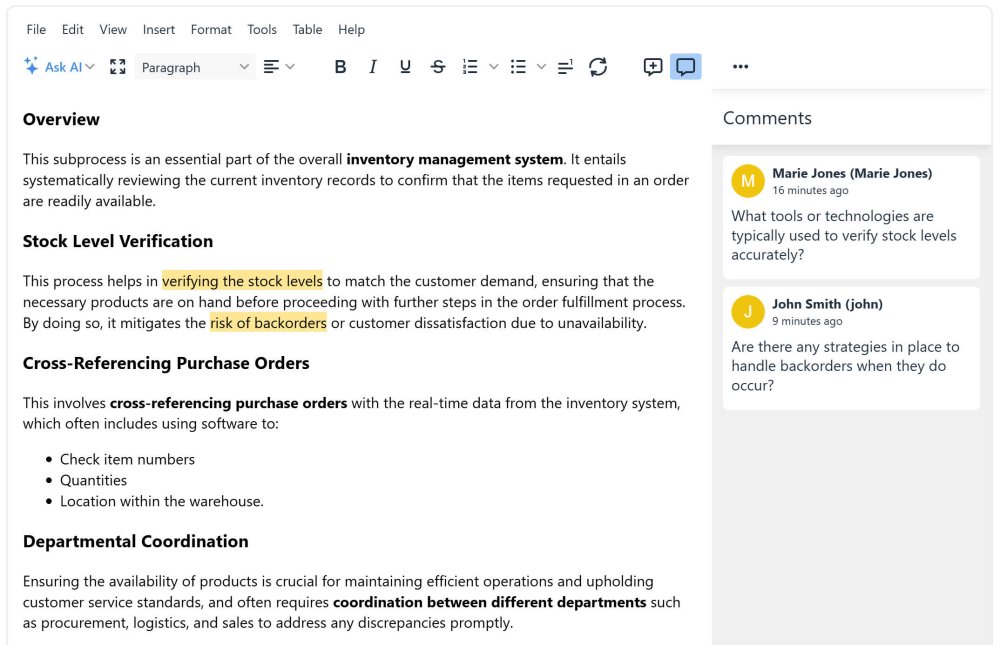1000x645 pixels.
Task: Apply strikethrough formatting
Action: 438,67
